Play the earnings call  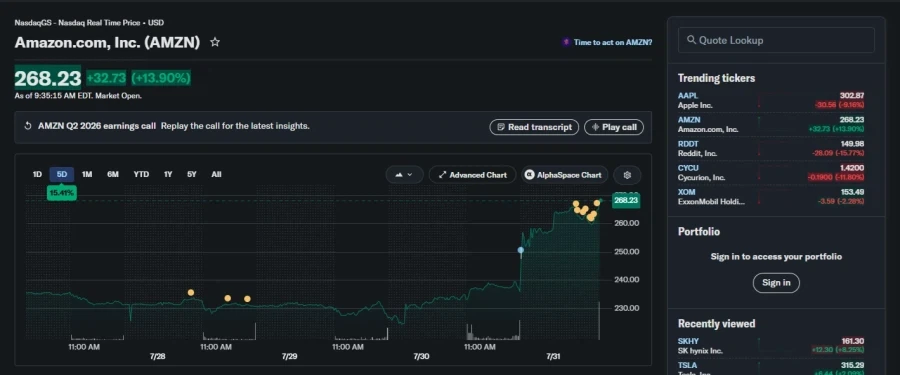point(614,127)
